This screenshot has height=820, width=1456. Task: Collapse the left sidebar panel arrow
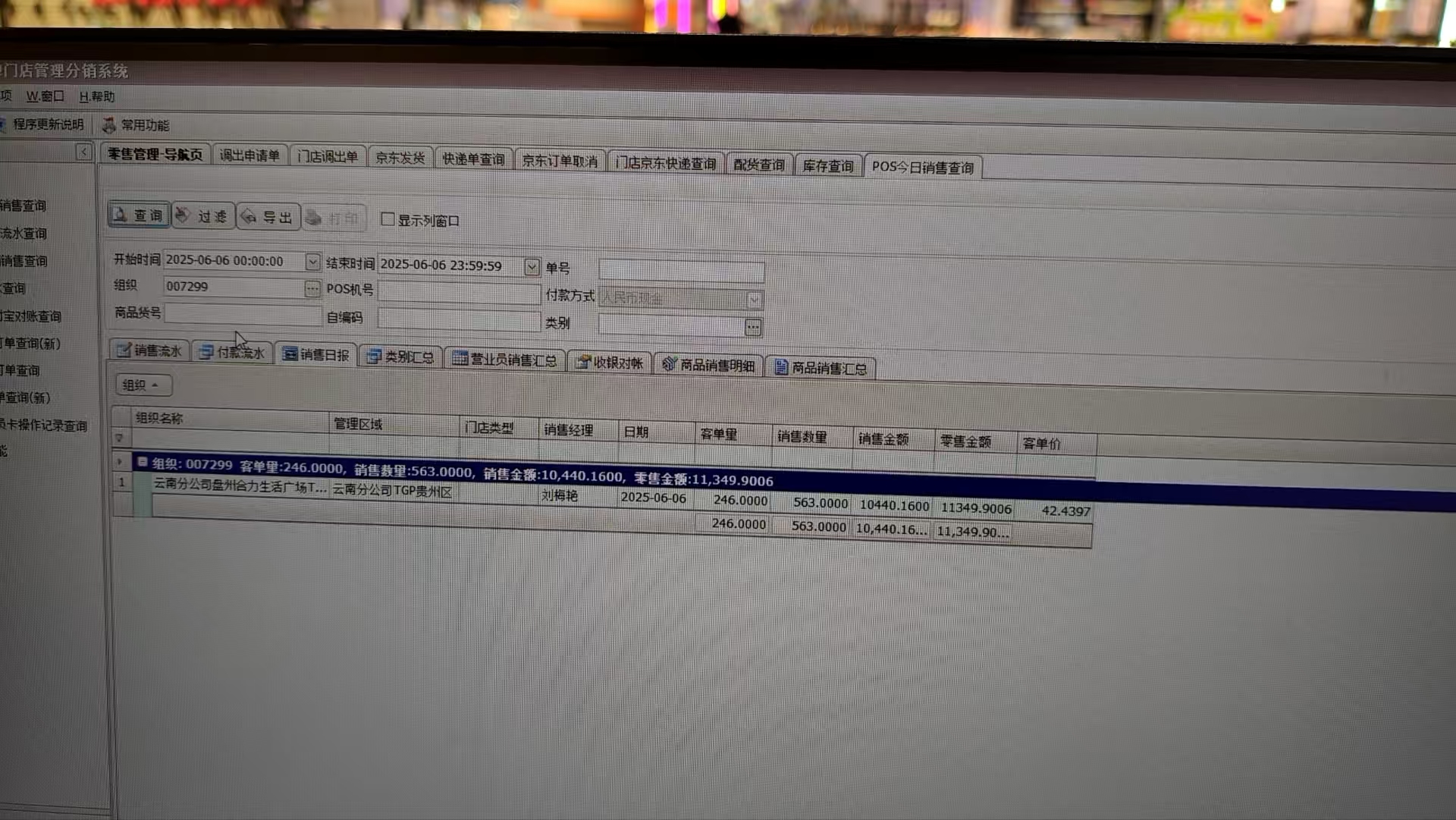(83, 152)
